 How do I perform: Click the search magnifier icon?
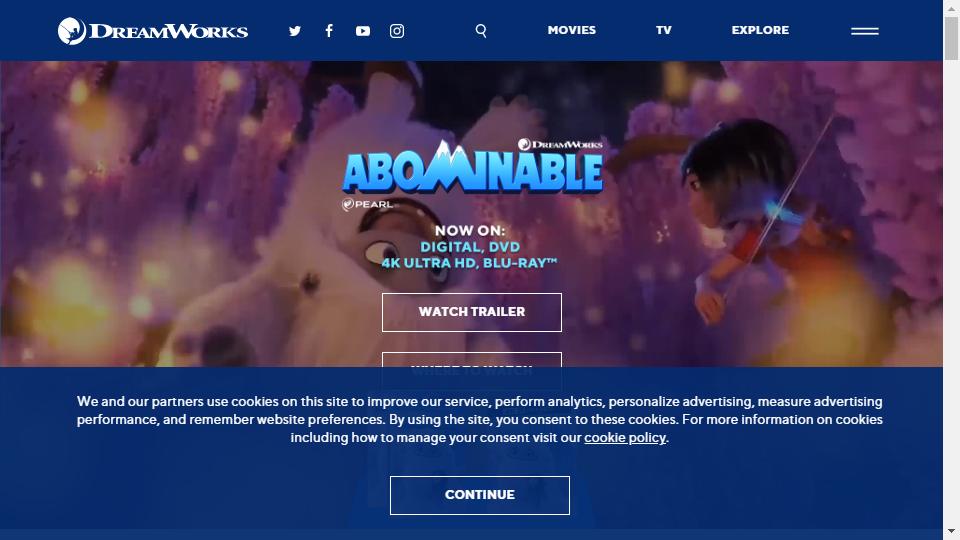(481, 31)
